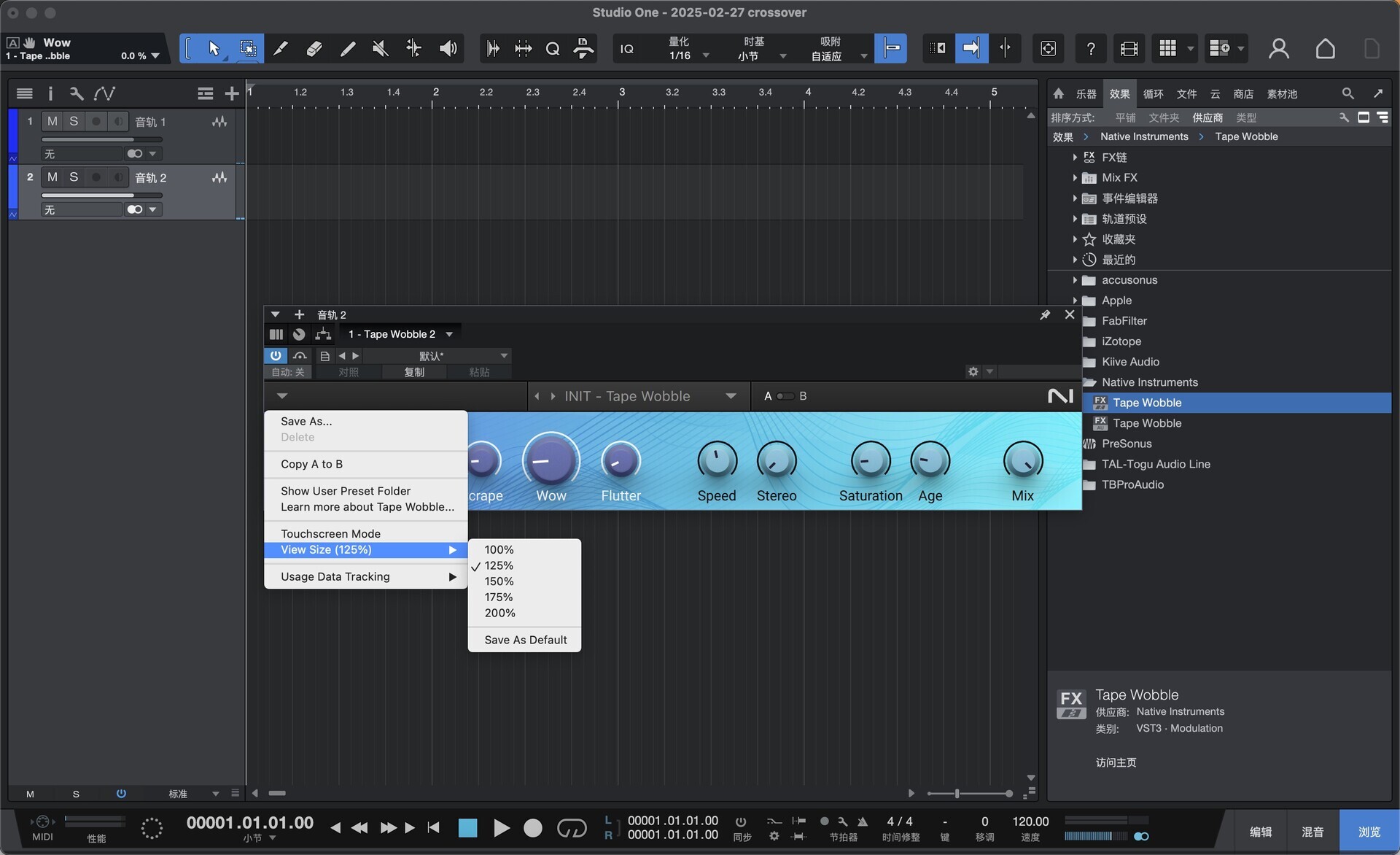1400x855 pixels.
Task: Select the Paint pencil tool
Action: point(281,49)
